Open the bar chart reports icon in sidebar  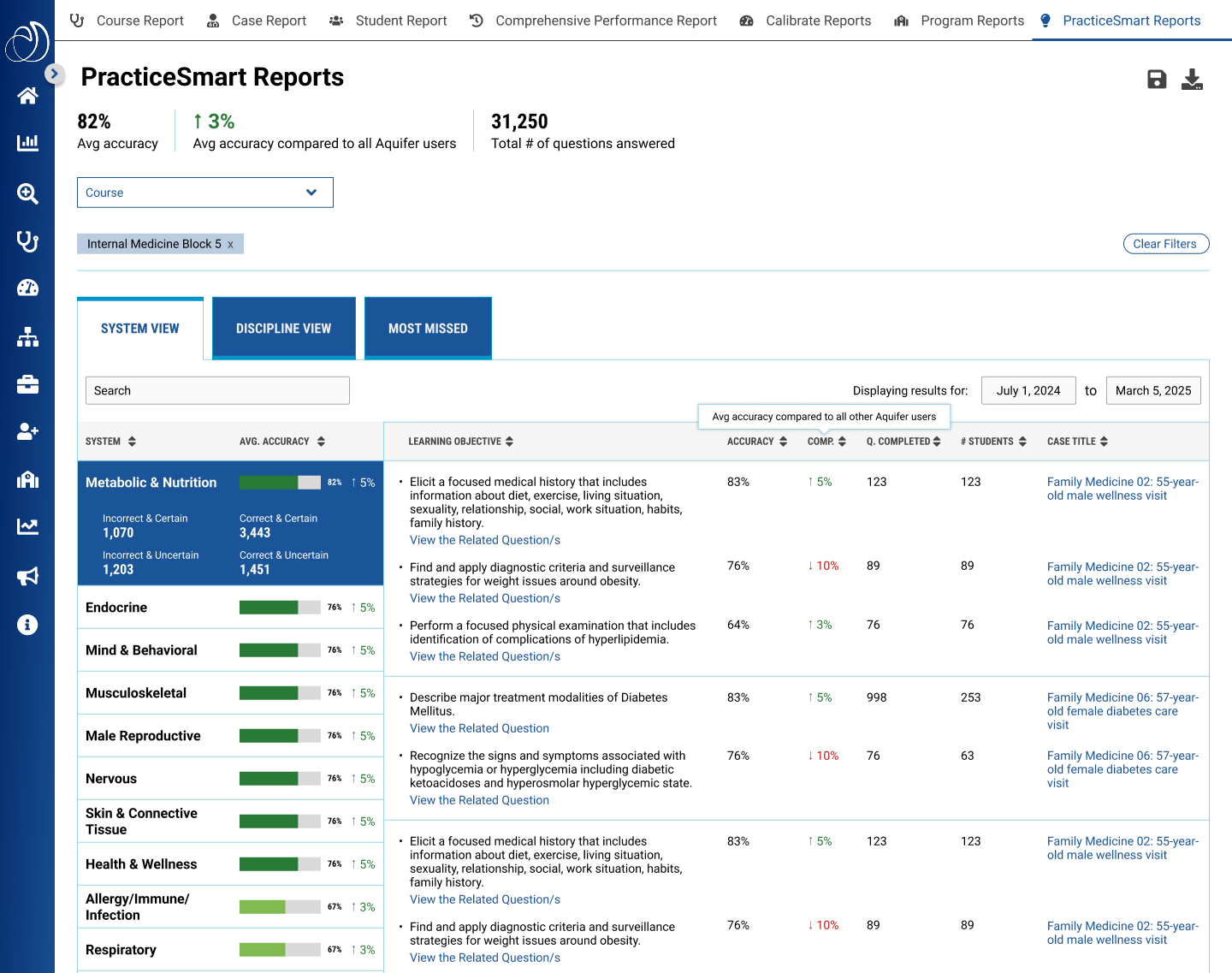27,144
